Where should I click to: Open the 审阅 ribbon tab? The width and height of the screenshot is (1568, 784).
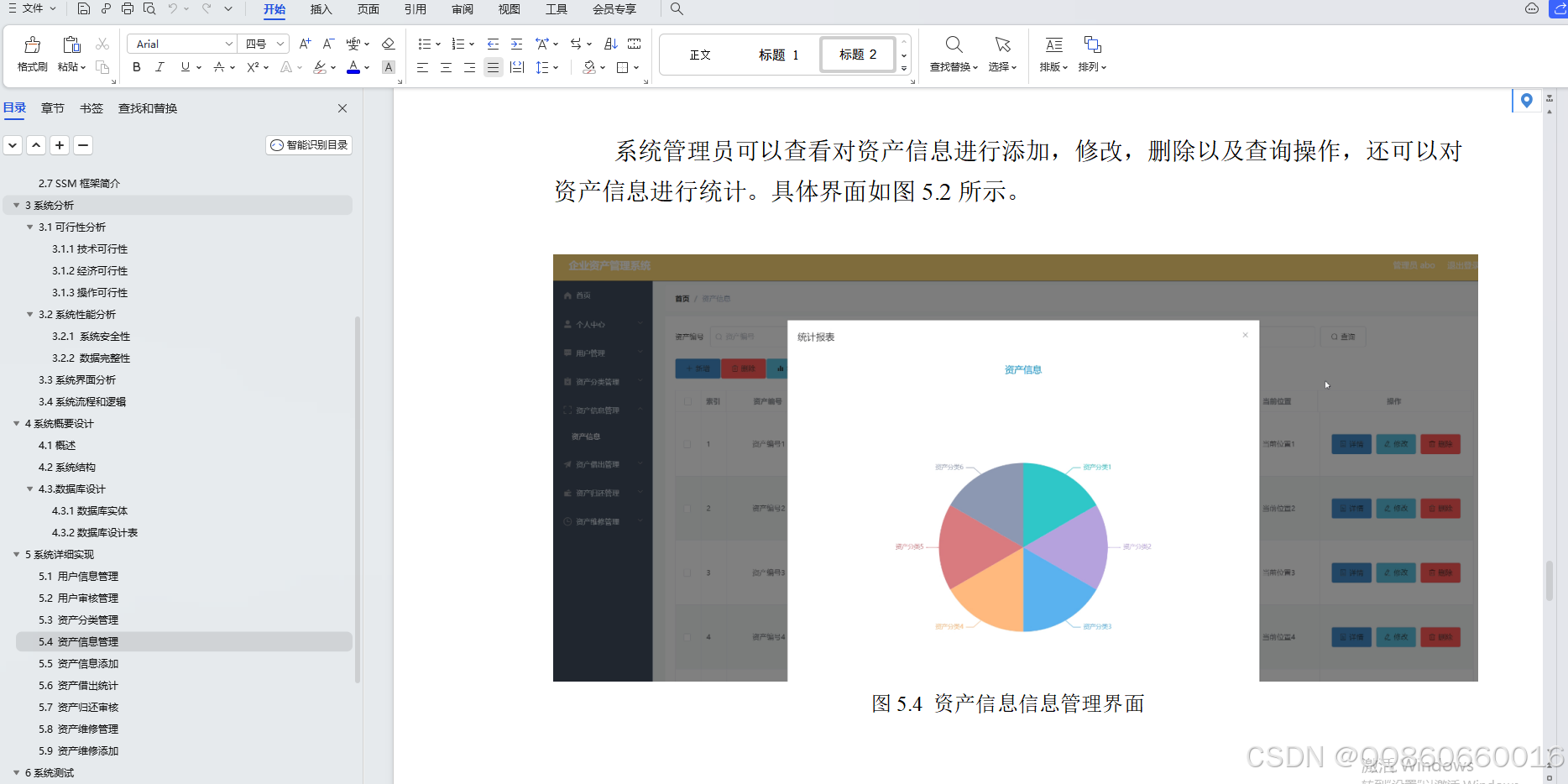(x=462, y=9)
